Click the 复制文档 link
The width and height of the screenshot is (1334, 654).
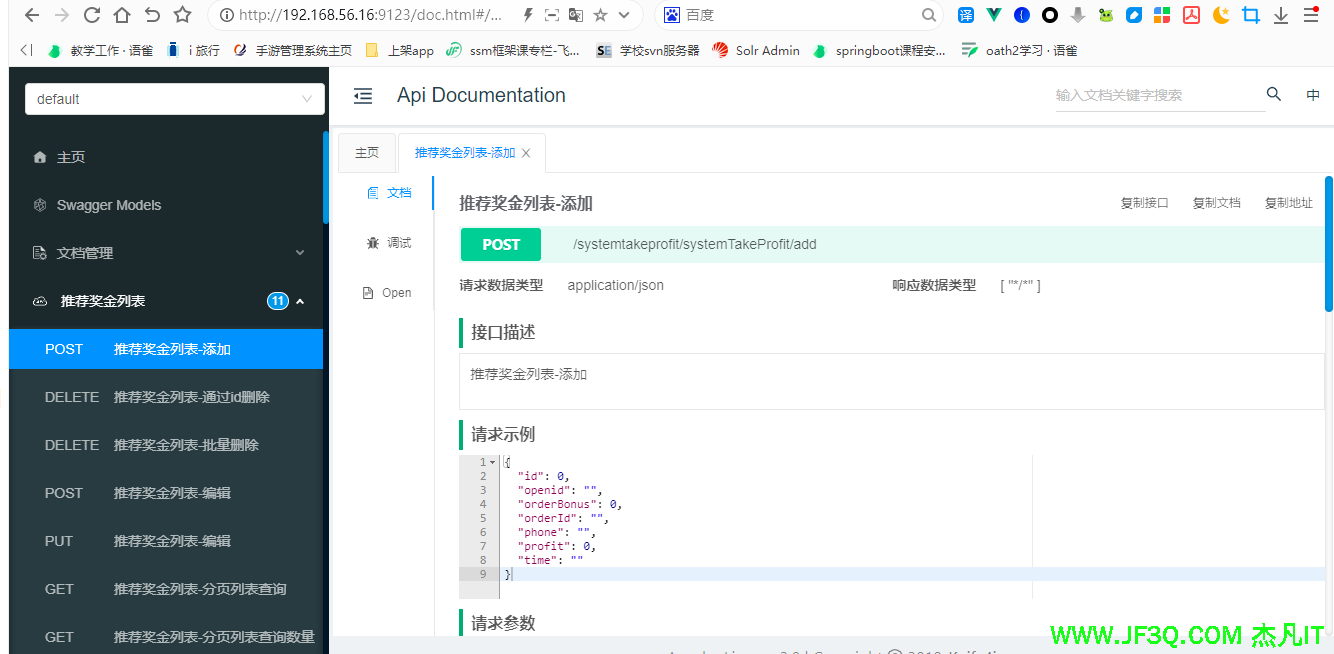(x=1216, y=203)
